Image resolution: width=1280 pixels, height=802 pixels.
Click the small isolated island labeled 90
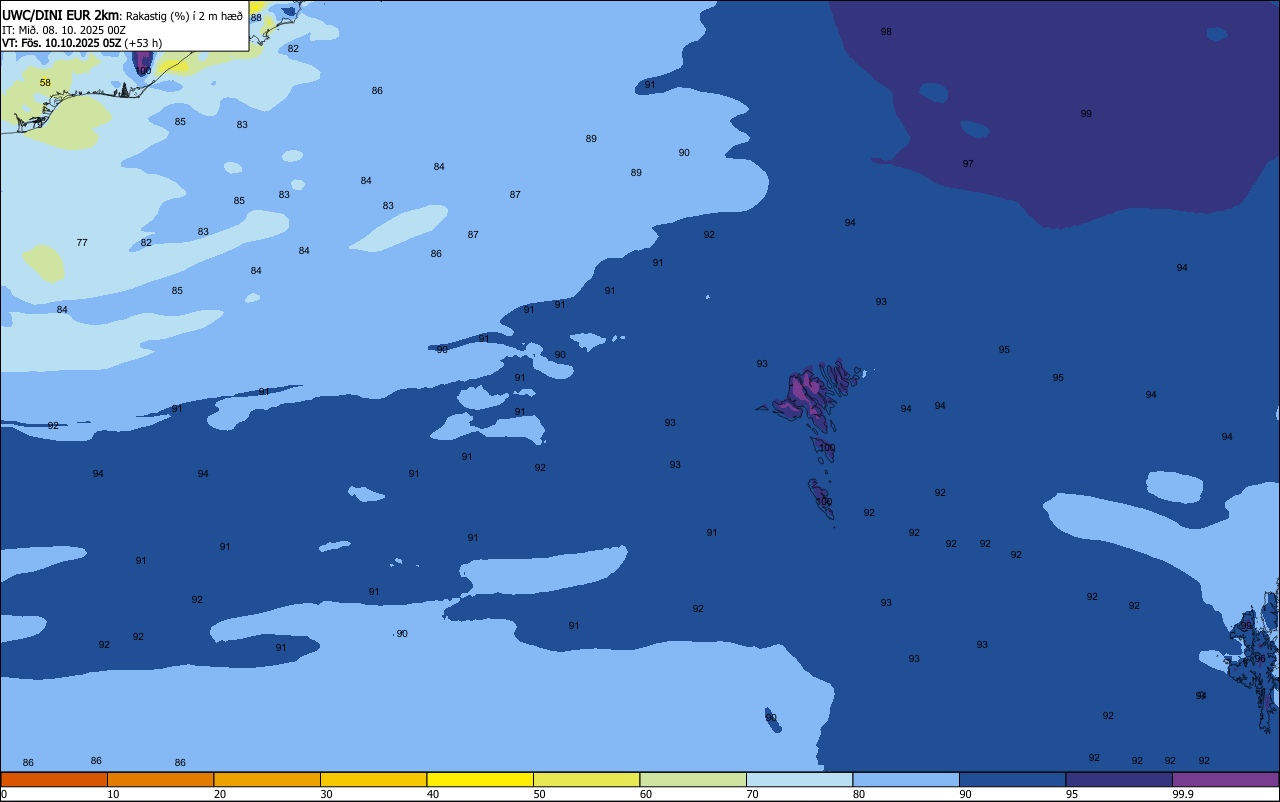click(x=772, y=718)
